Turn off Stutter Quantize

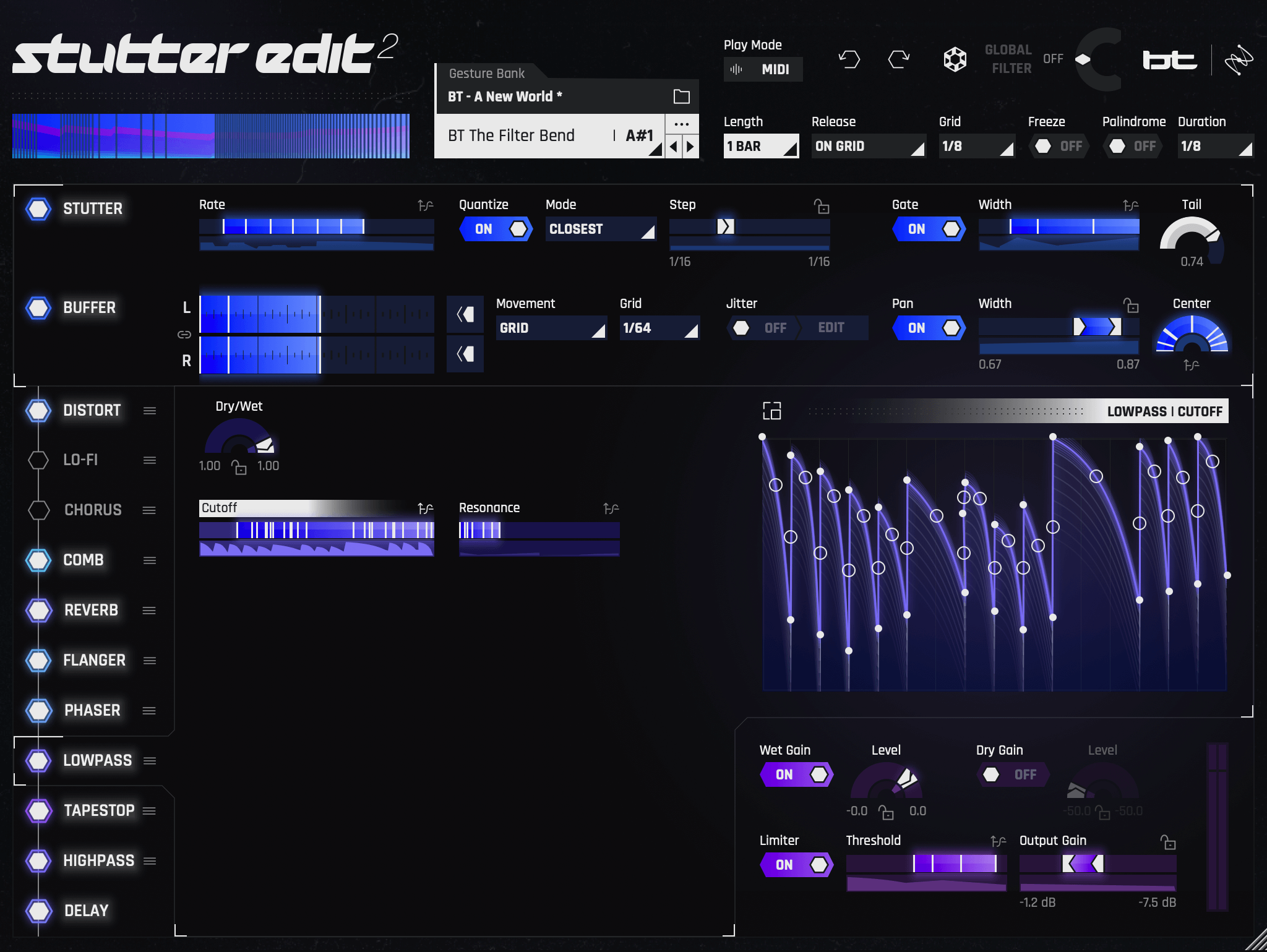[x=496, y=229]
